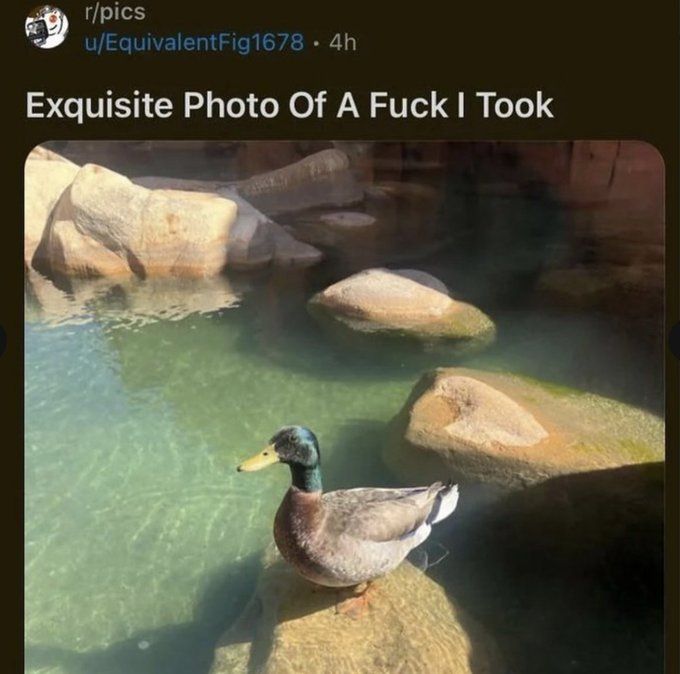Click the 4h post timestamp

coord(343,43)
